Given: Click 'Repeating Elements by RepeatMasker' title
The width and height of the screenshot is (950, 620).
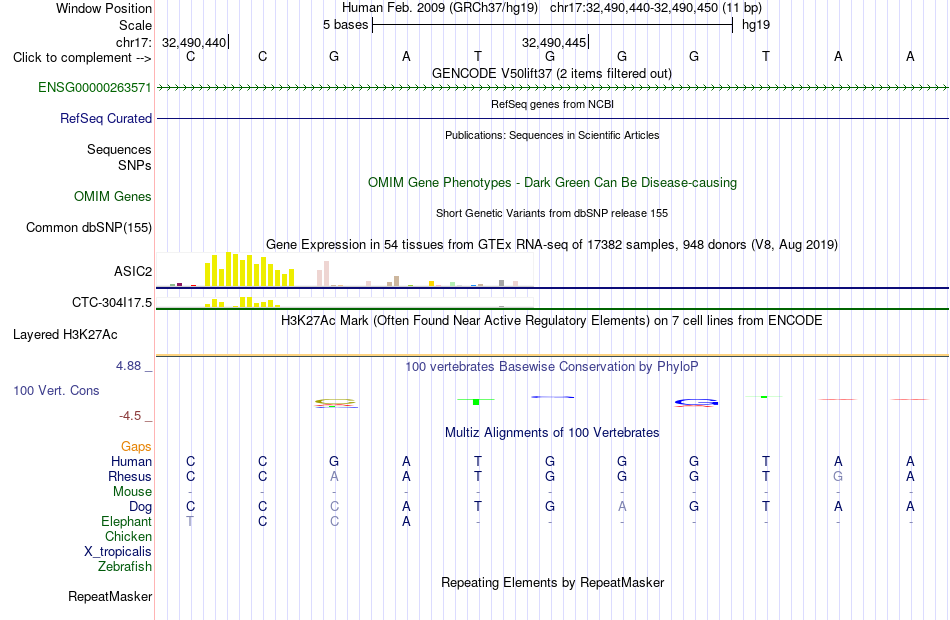Looking at the screenshot, I should [552, 582].
